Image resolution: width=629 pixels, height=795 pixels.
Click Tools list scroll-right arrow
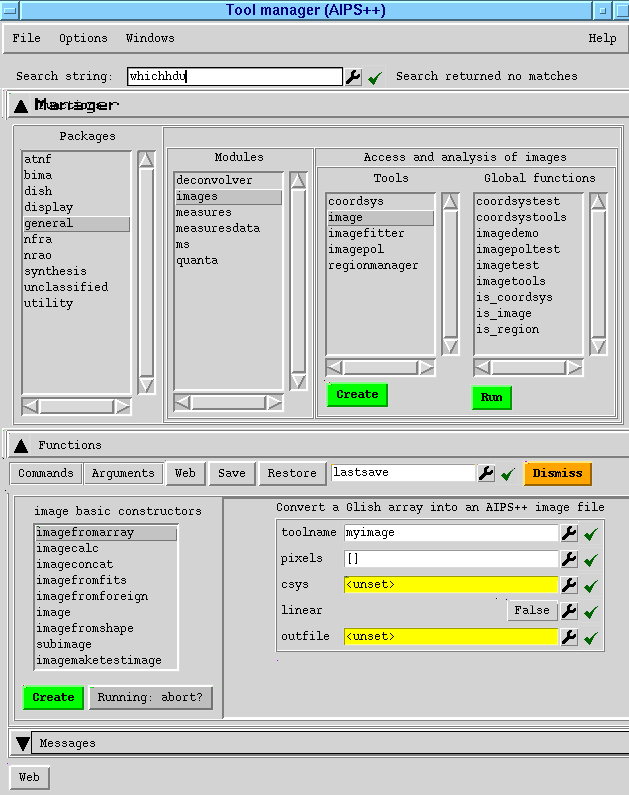pyautogui.click(x=426, y=368)
